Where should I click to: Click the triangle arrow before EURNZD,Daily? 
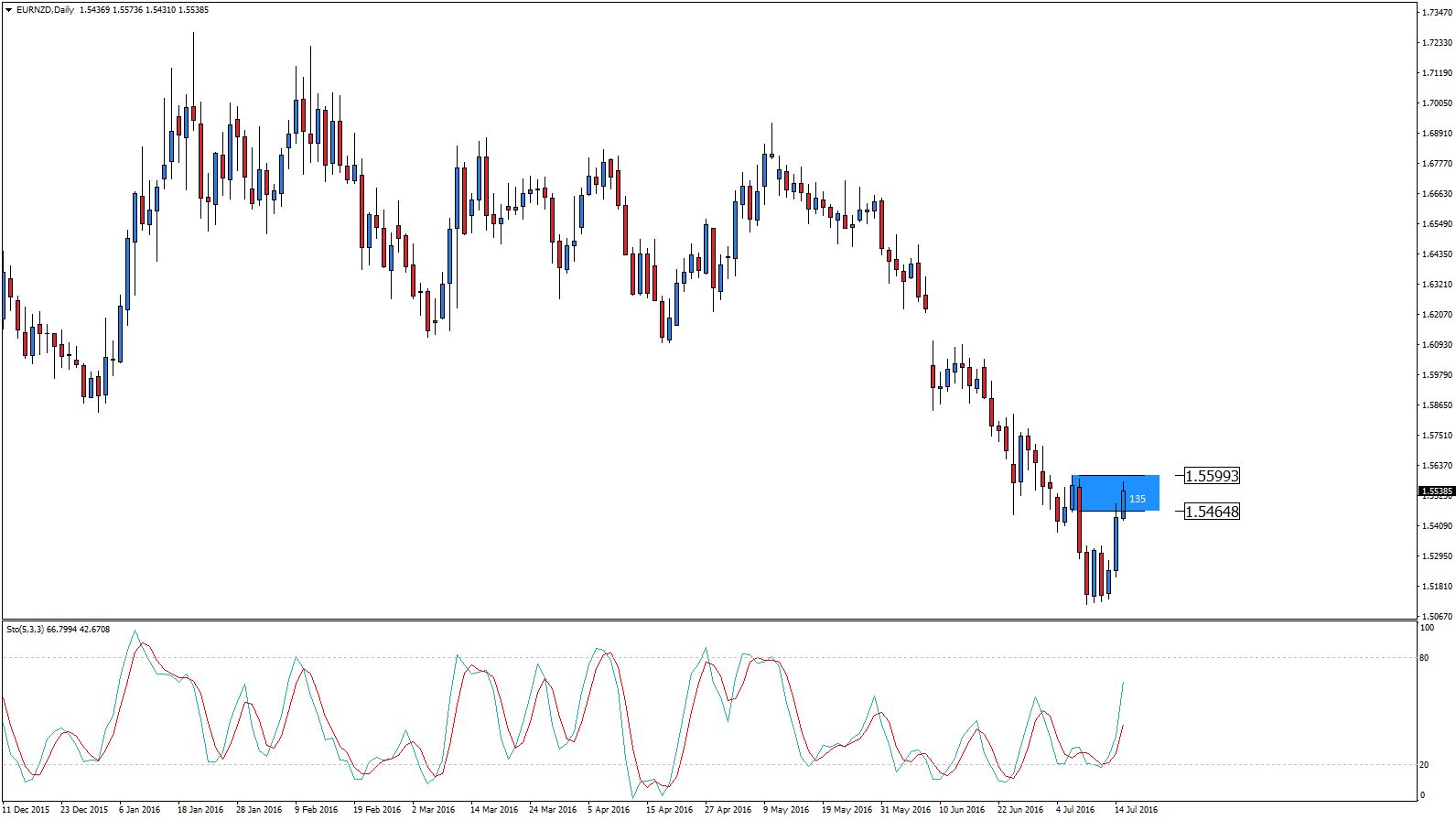(x=8, y=10)
